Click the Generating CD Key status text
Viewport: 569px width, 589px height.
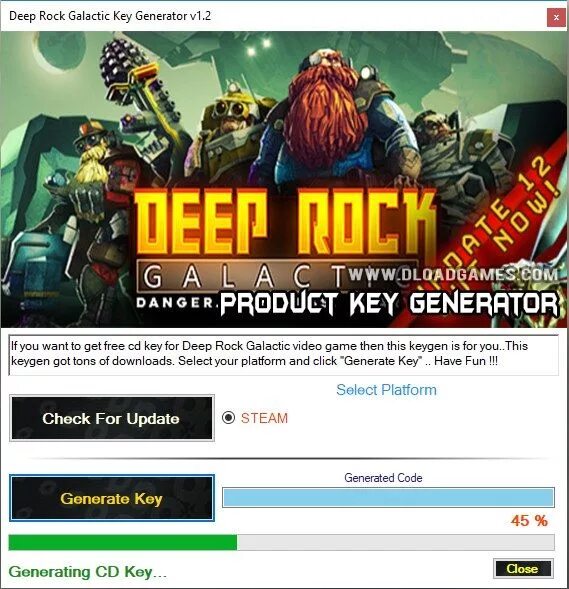[88, 572]
